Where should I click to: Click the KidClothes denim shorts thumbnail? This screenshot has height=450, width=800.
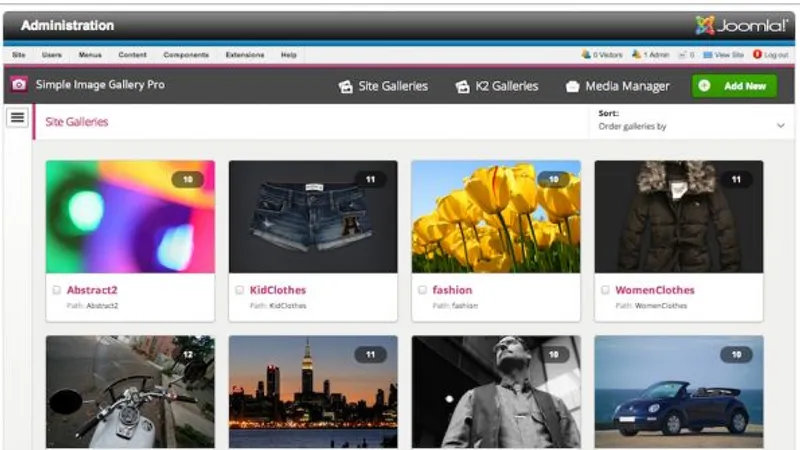[x=313, y=217]
